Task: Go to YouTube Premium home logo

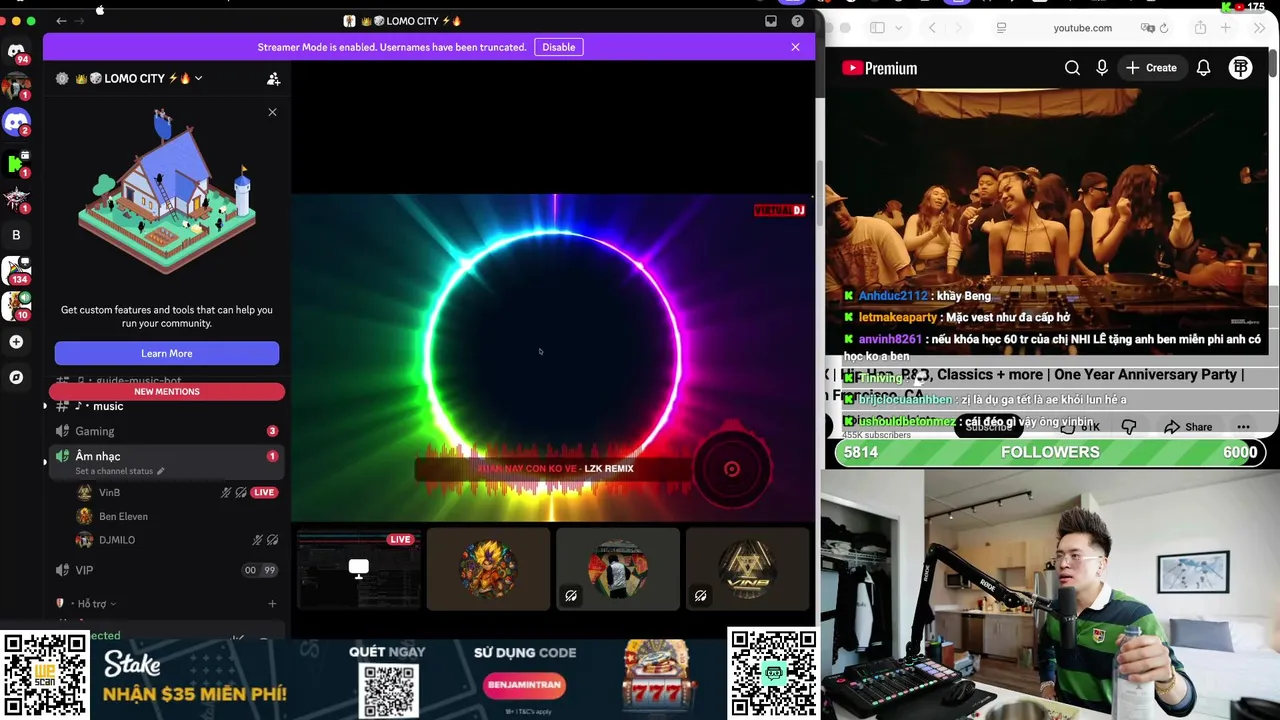Action: tap(880, 68)
